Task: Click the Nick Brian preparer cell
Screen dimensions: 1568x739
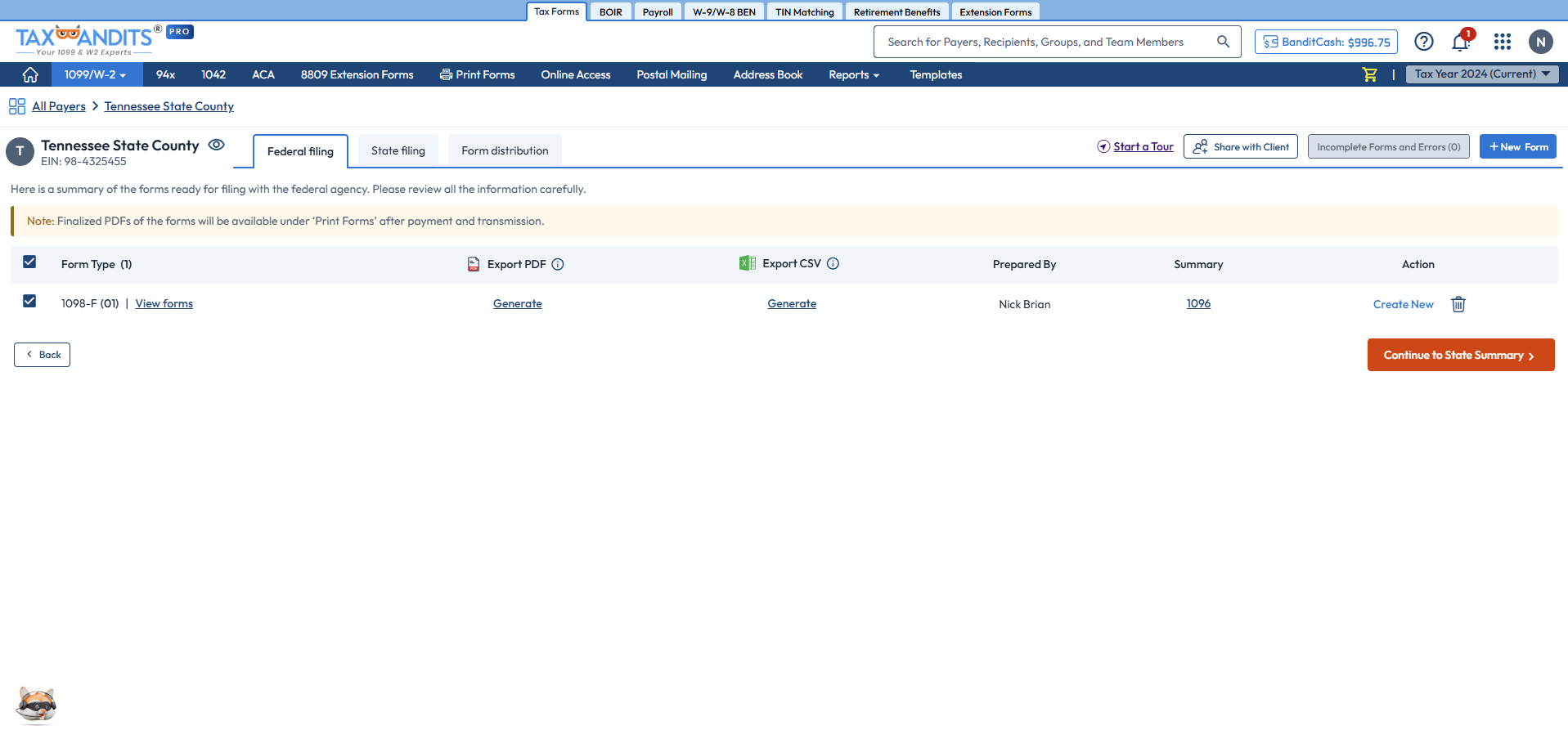Action: [x=1025, y=304]
